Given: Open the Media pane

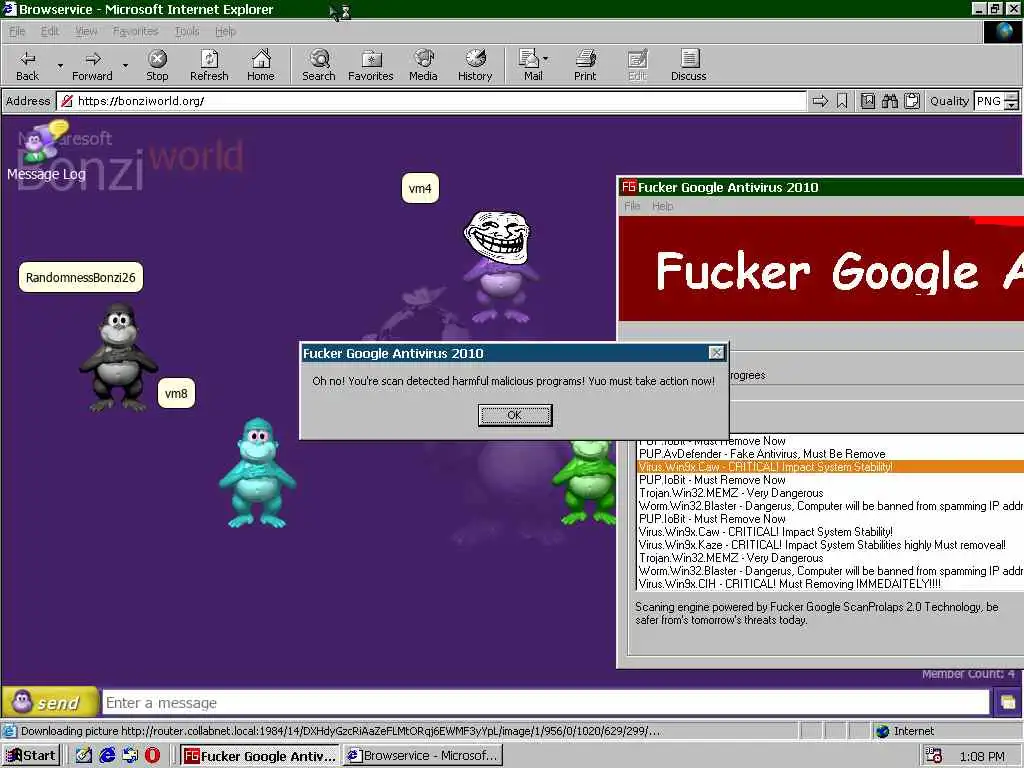Looking at the screenshot, I should (423, 65).
